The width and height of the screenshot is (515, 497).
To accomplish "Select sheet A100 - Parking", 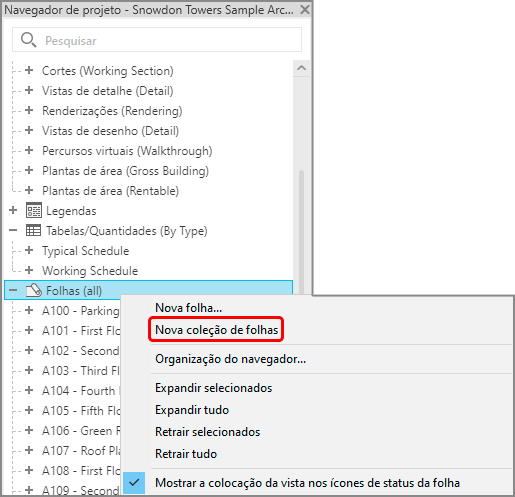I will [80, 311].
